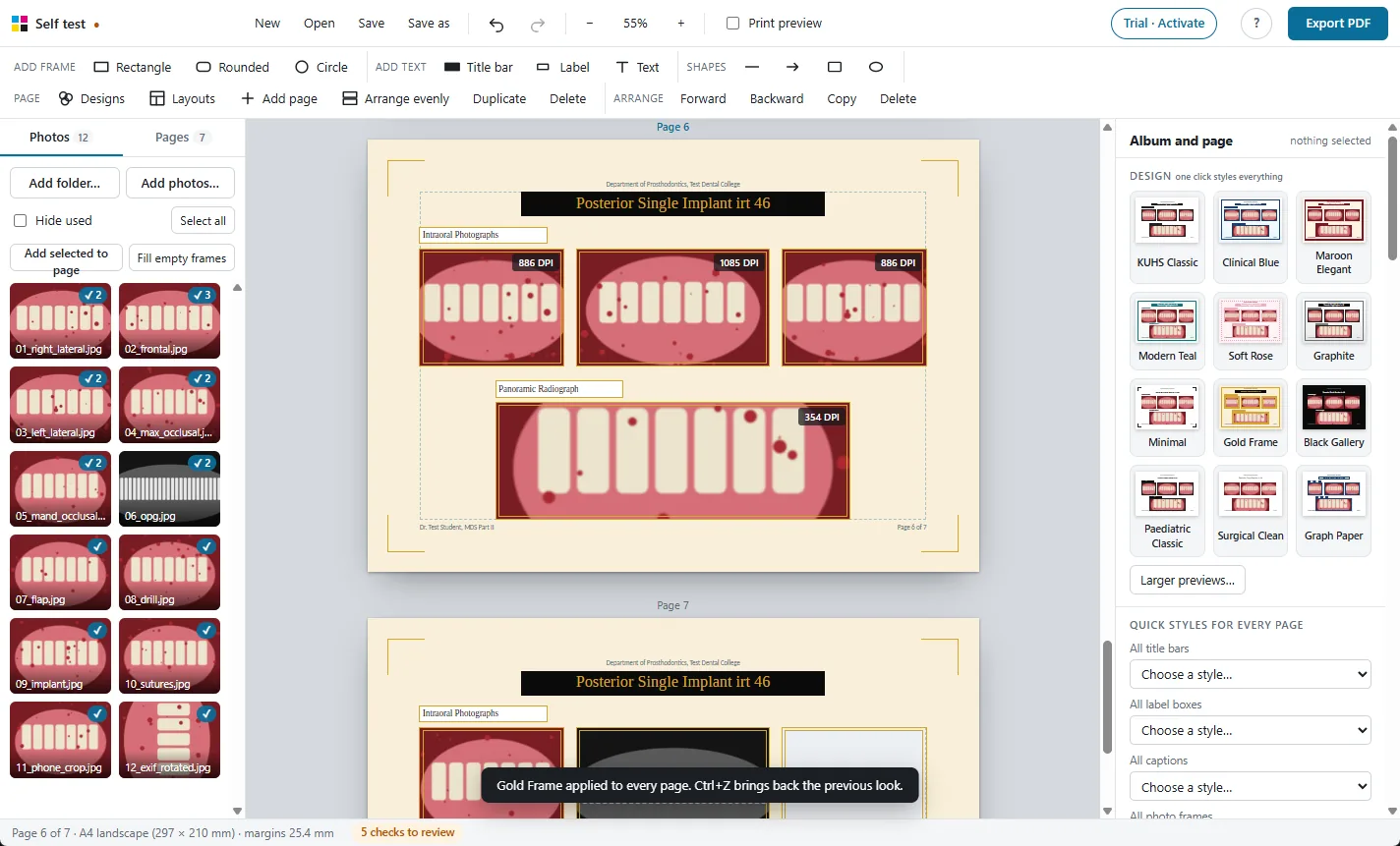Click the Open menu item
Screen dimensions: 1400x846
click(x=320, y=24)
